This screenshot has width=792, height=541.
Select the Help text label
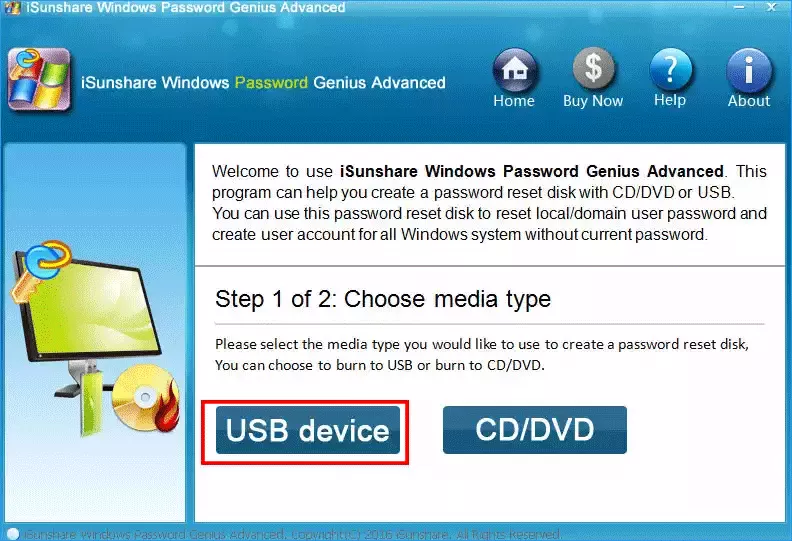tap(670, 100)
